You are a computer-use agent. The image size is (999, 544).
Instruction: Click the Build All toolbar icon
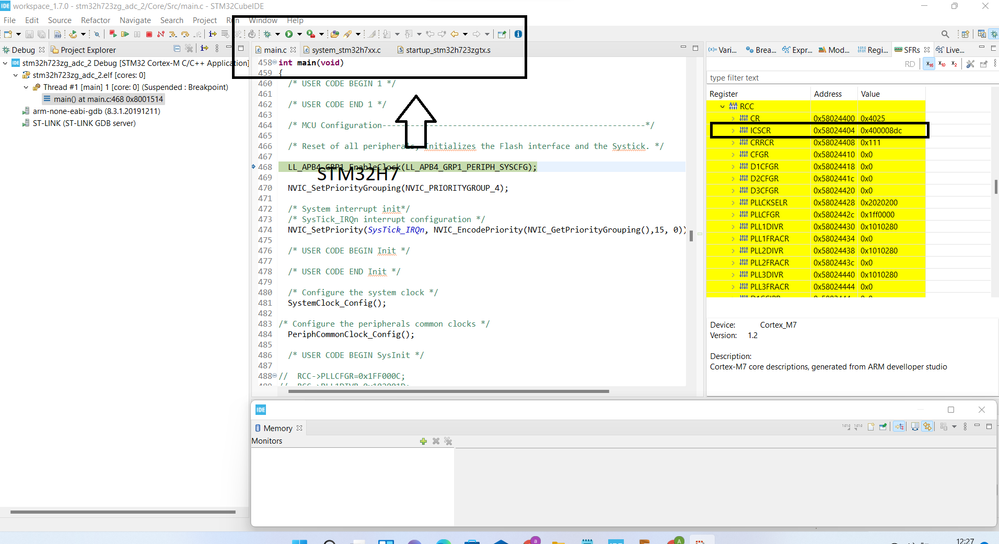(x=57, y=34)
